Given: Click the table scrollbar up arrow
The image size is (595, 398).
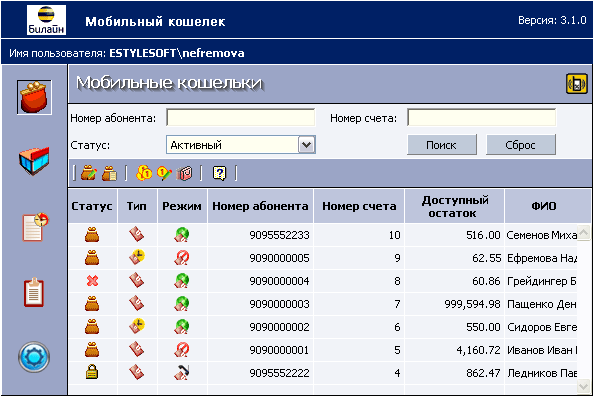Looking at the screenshot, I should tap(584, 232).
